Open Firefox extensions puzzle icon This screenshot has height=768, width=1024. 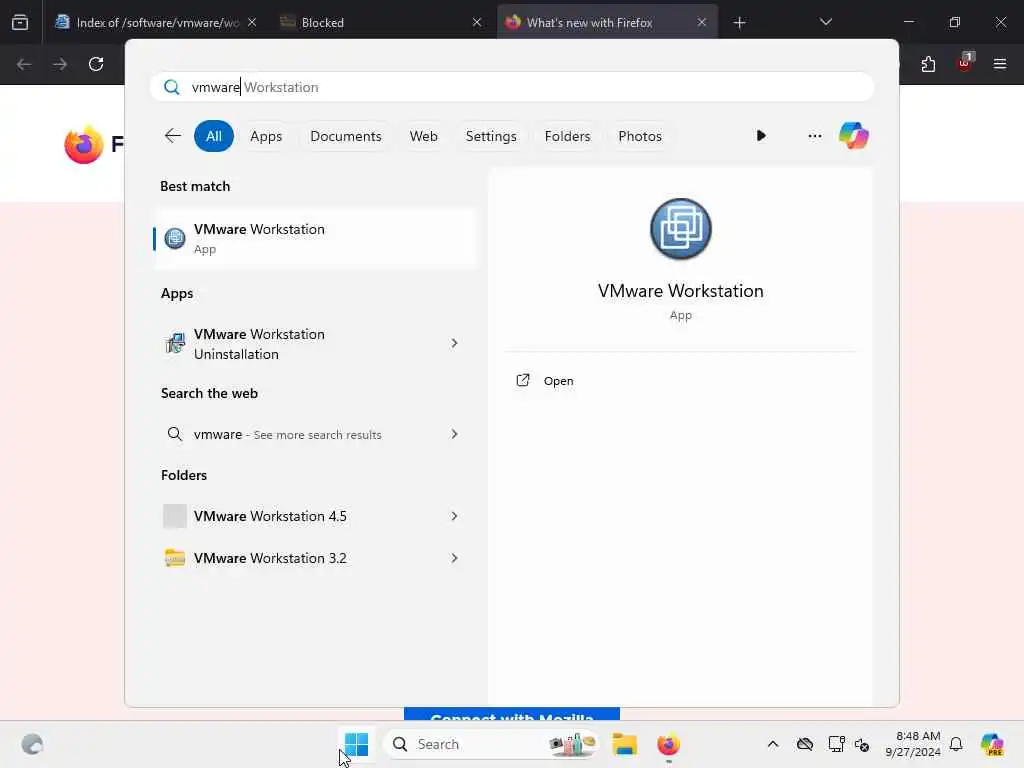(928, 64)
